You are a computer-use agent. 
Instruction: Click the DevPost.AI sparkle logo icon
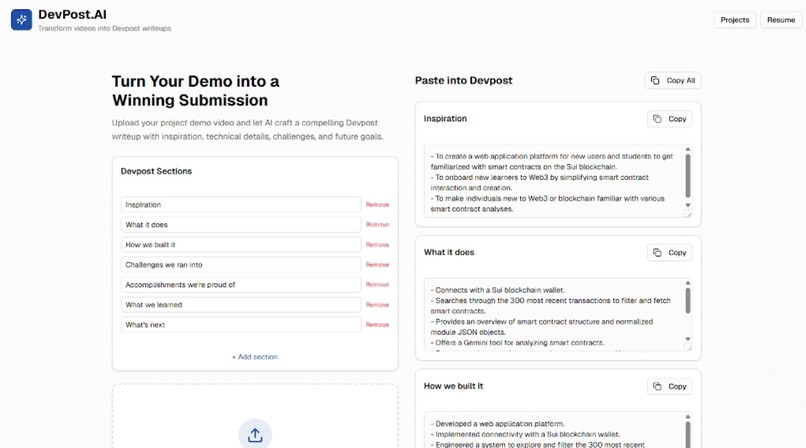coord(21,20)
